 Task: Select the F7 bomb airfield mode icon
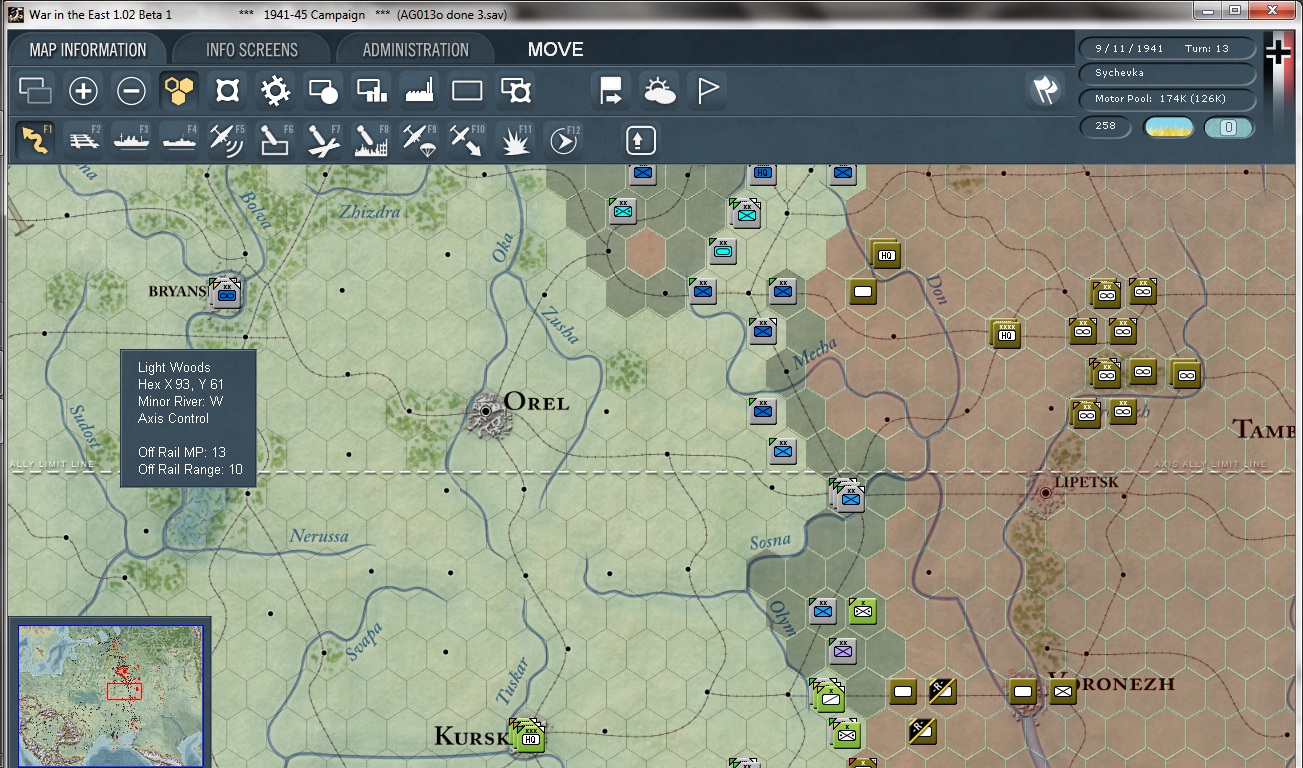click(323, 140)
